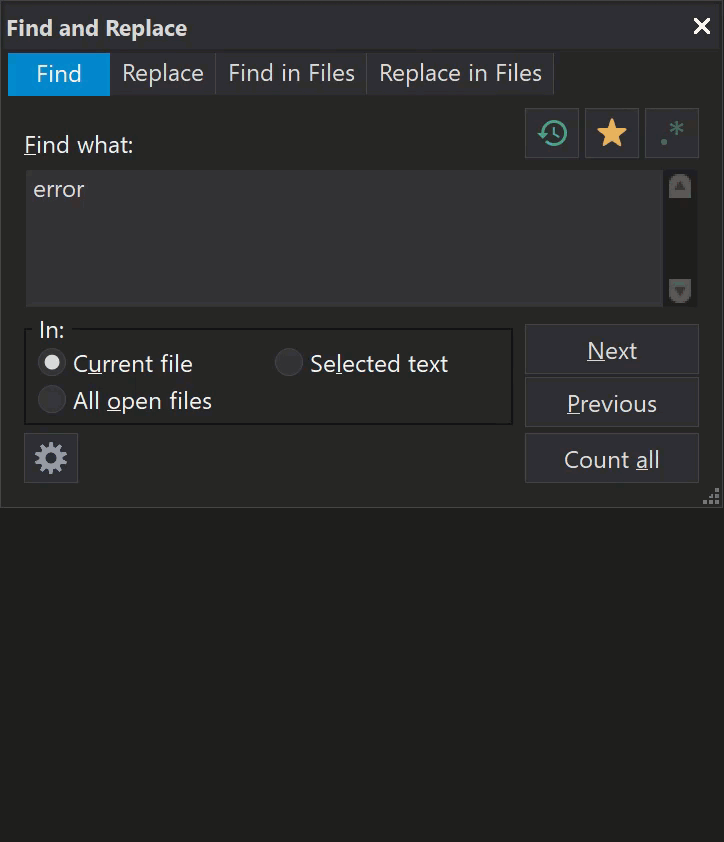Click the scrollbar down arrow icon
The width and height of the screenshot is (724, 842).
point(679,291)
